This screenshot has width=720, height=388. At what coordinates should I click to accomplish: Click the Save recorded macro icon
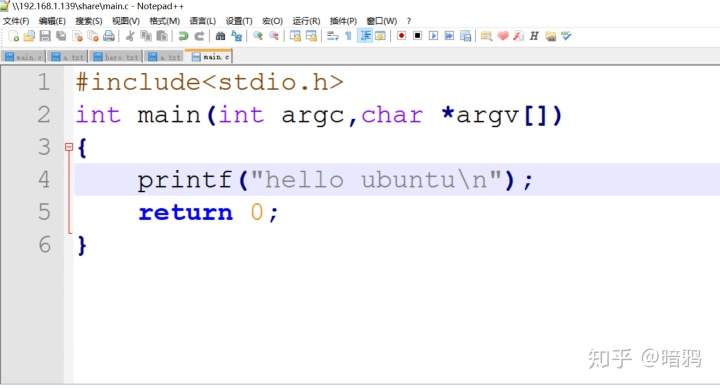465,36
